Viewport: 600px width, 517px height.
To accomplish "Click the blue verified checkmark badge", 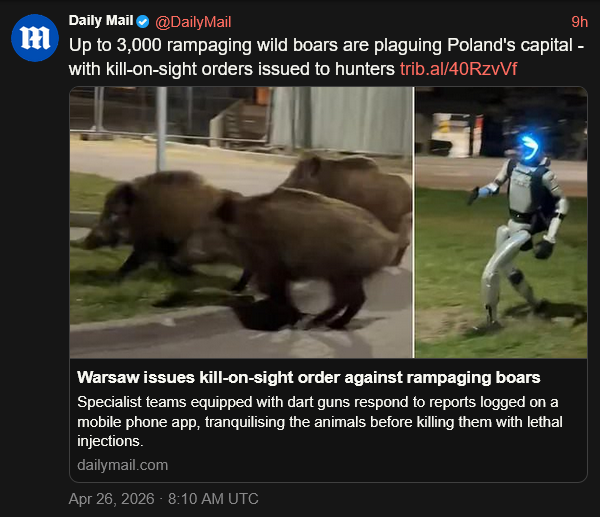I will pyautogui.click(x=143, y=22).
